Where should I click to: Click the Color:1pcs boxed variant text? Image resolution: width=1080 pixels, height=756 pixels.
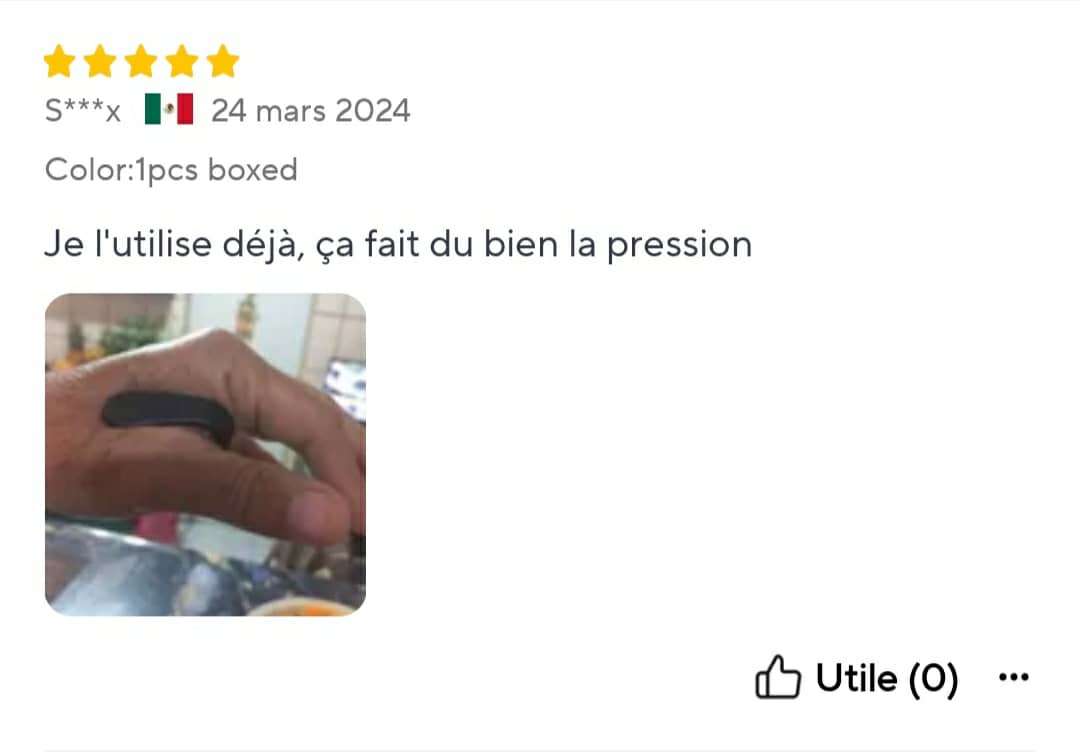[171, 170]
